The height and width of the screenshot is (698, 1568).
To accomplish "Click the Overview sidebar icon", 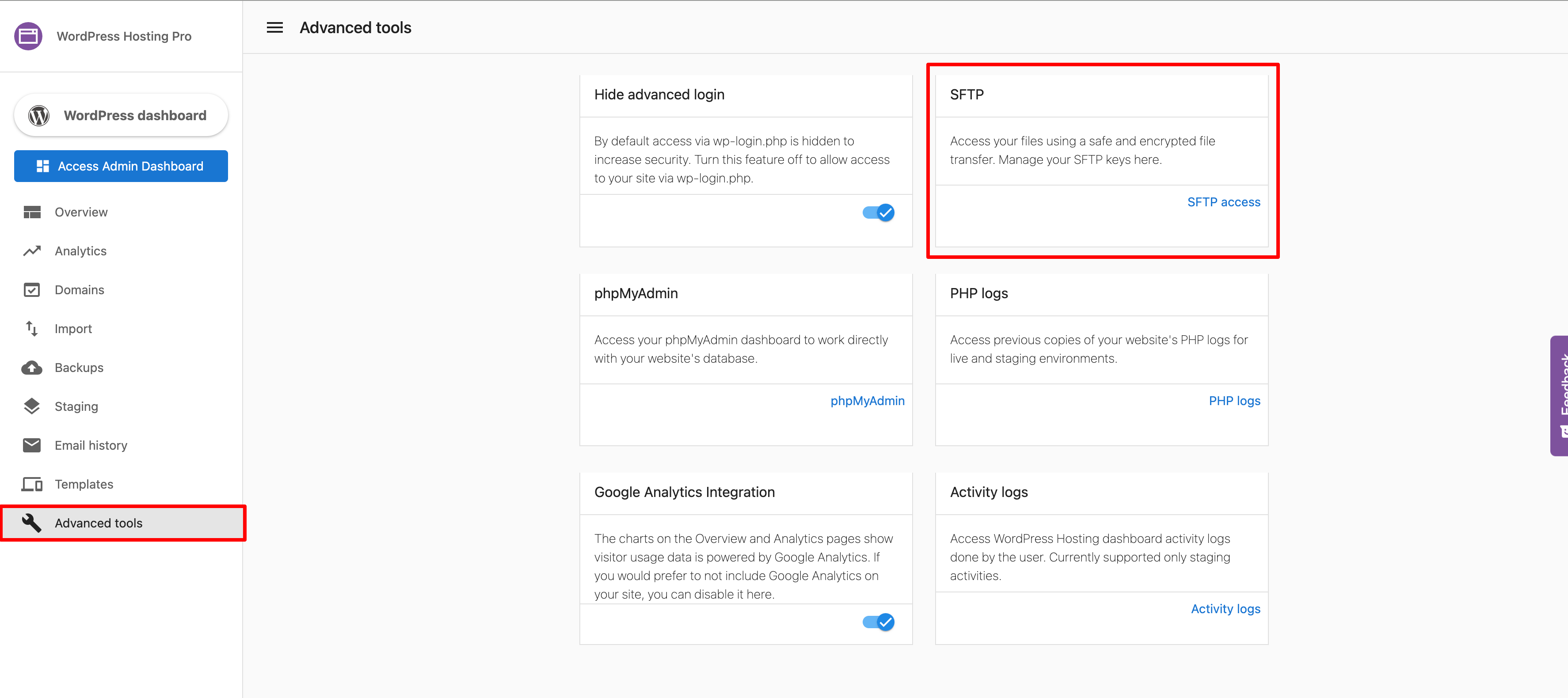I will 32,212.
